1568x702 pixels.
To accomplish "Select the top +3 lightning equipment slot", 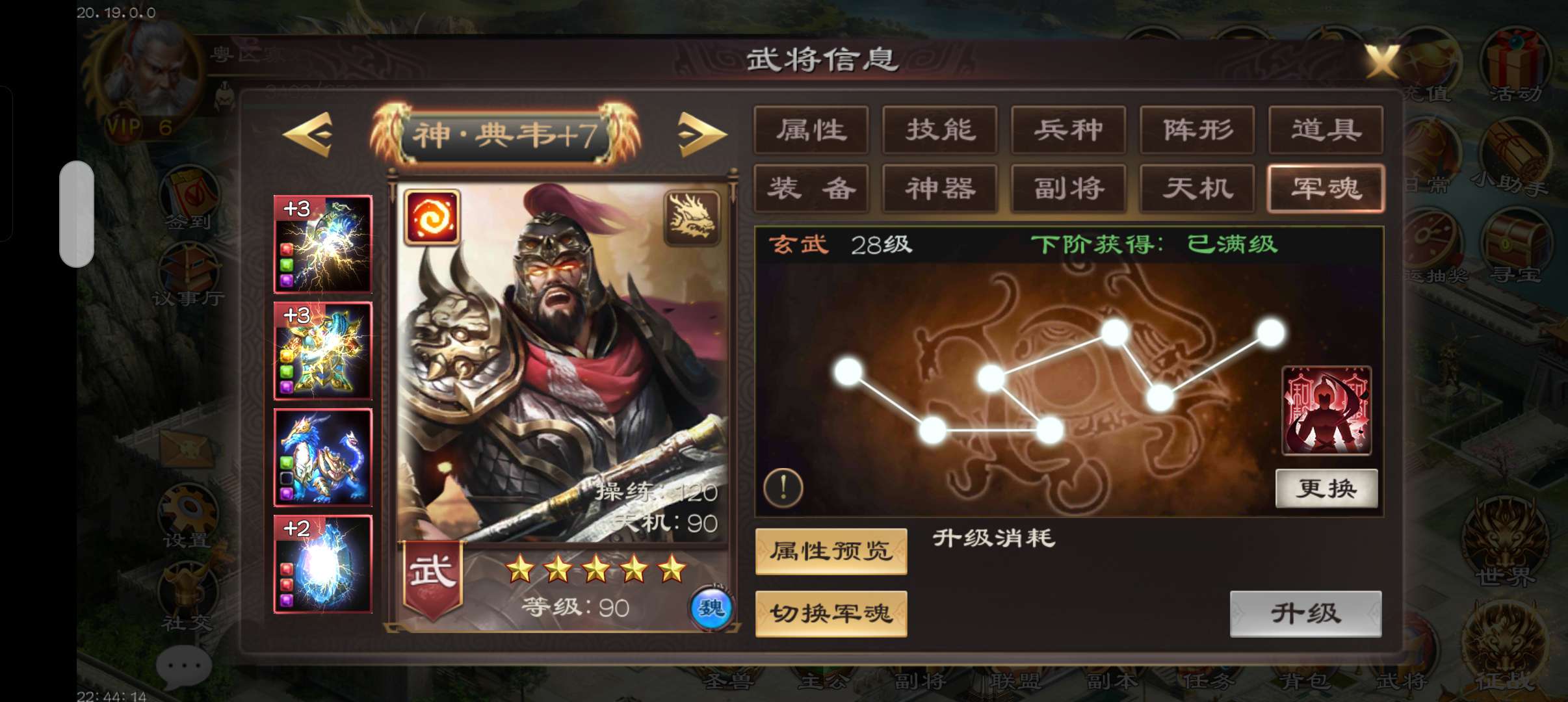I will [323, 244].
